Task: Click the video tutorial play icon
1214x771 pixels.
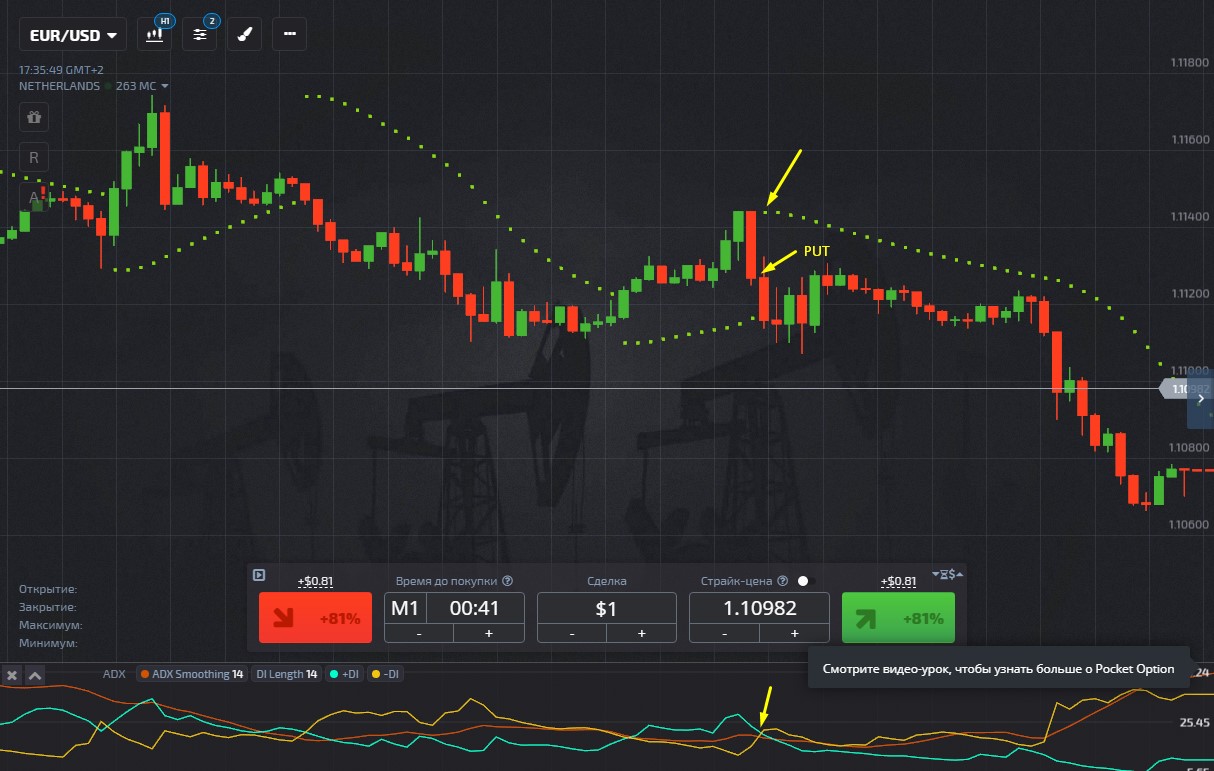Action: coord(259,575)
